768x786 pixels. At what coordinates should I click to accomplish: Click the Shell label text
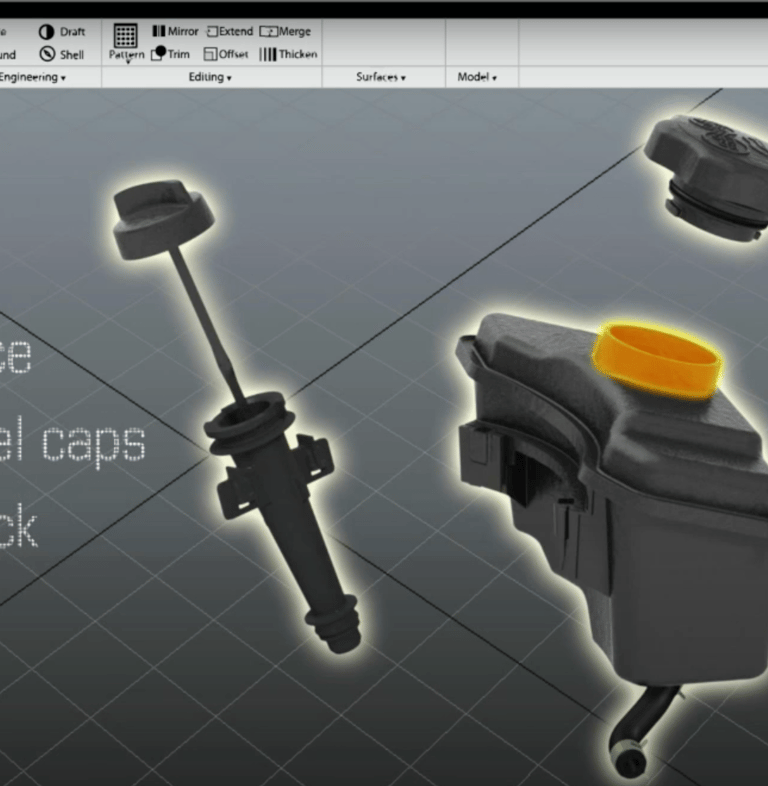[x=72, y=55]
